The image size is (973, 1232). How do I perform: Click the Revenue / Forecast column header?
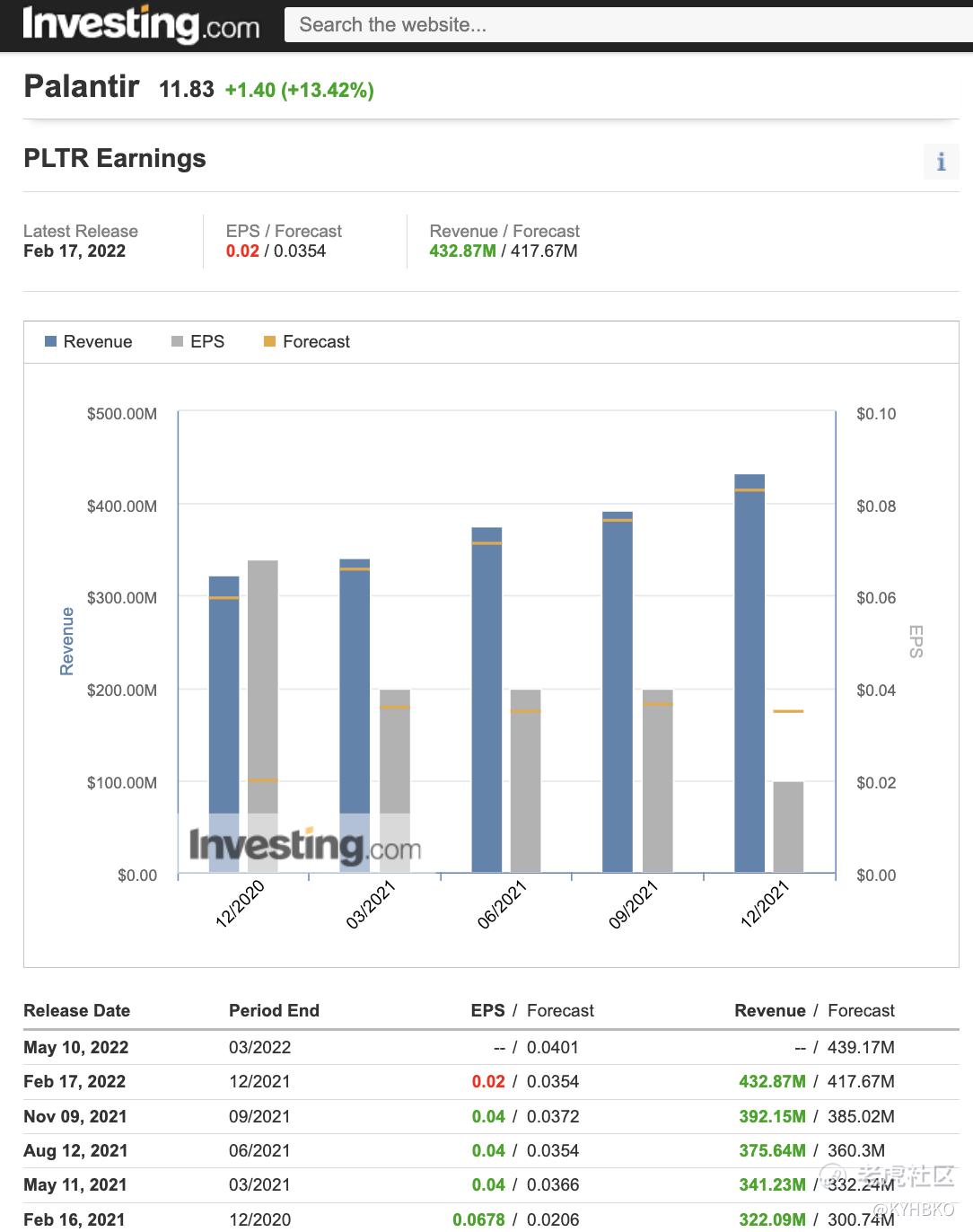point(814,1010)
